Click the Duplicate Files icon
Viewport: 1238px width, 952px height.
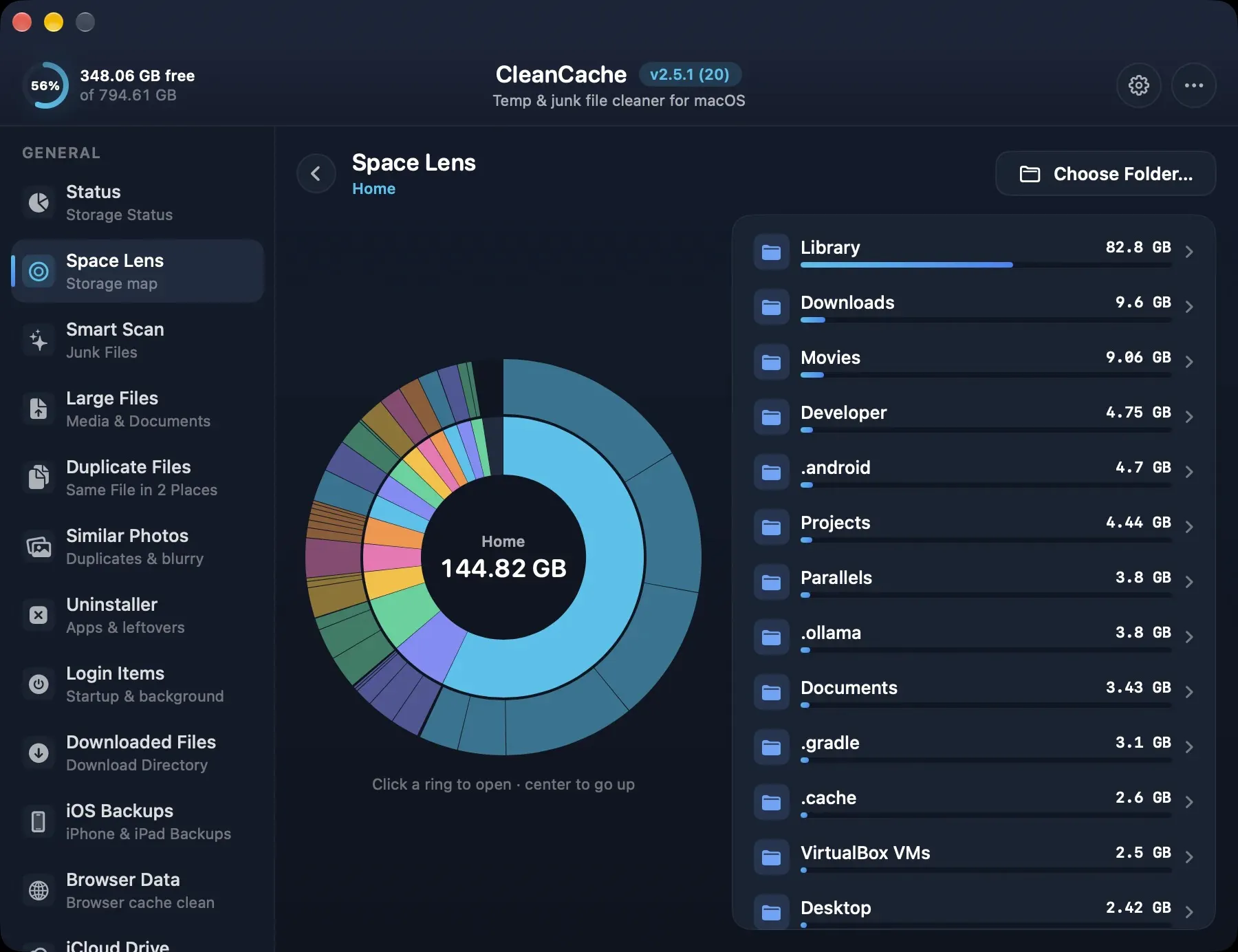click(x=39, y=477)
